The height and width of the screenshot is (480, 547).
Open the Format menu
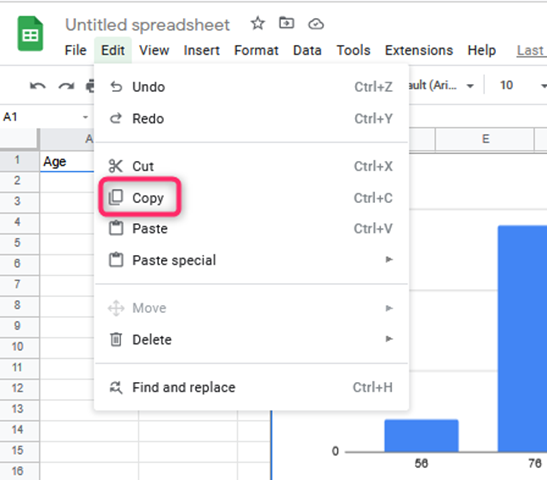click(x=256, y=50)
